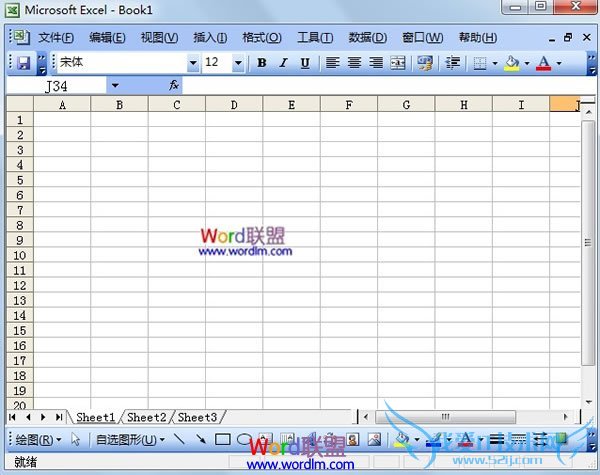The width and height of the screenshot is (600, 475).
Task: Click the Excel workbook icon in menu bar
Action: click(21, 37)
